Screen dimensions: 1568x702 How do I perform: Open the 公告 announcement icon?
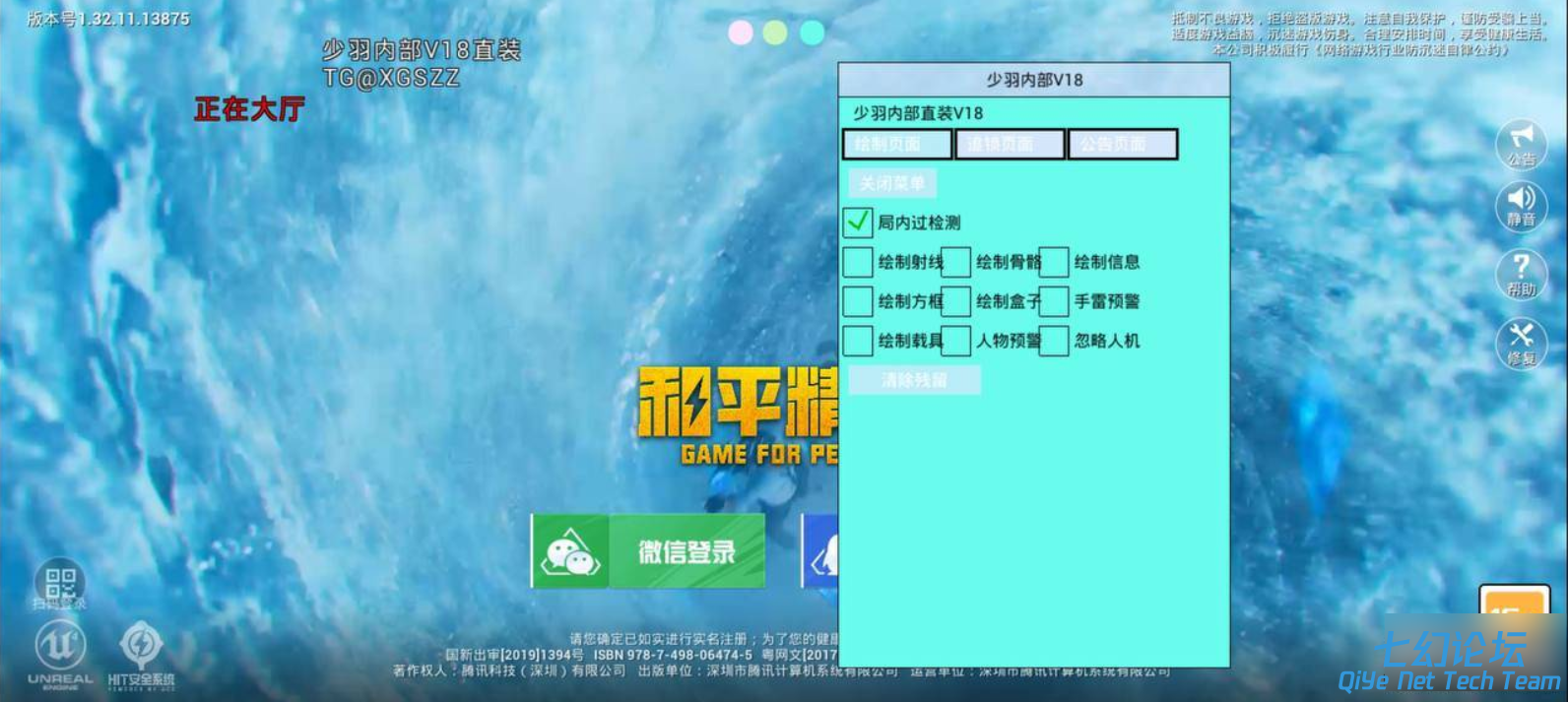click(x=1521, y=144)
